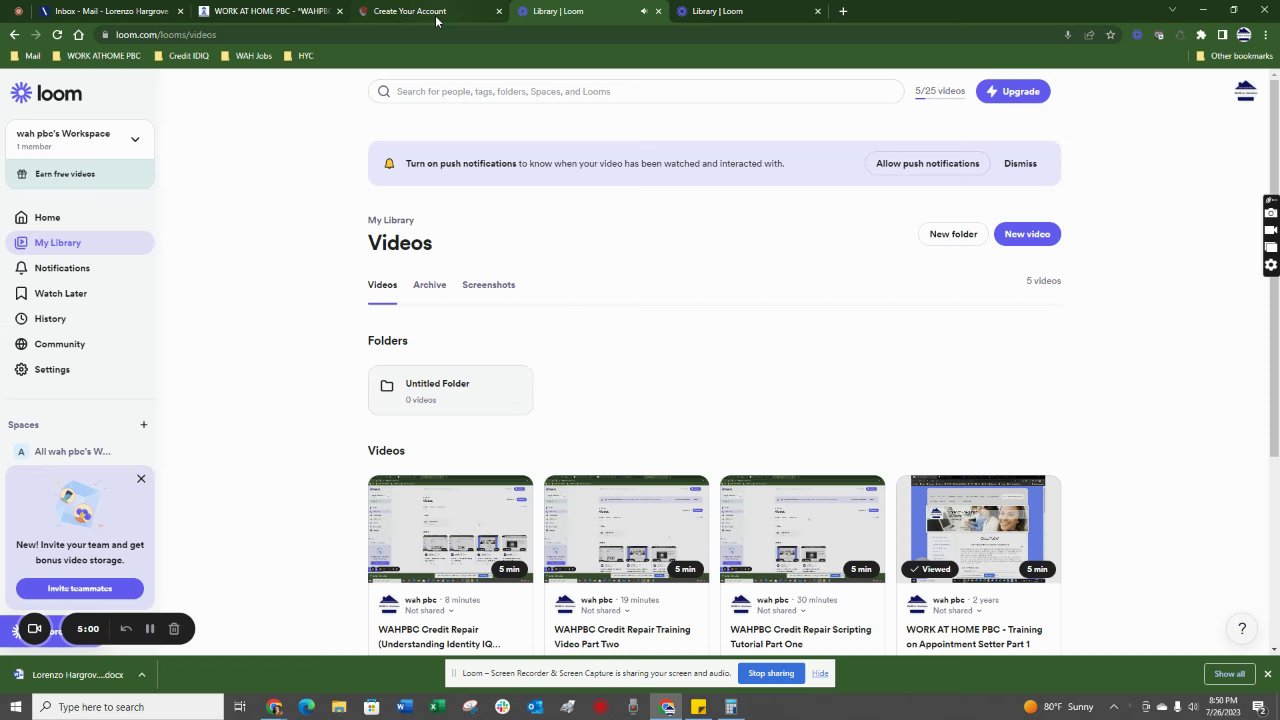Open Other bookmarks folder
Viewport: 1280px width, 720px height.
pyautogui.click(x=1234, y=56)
